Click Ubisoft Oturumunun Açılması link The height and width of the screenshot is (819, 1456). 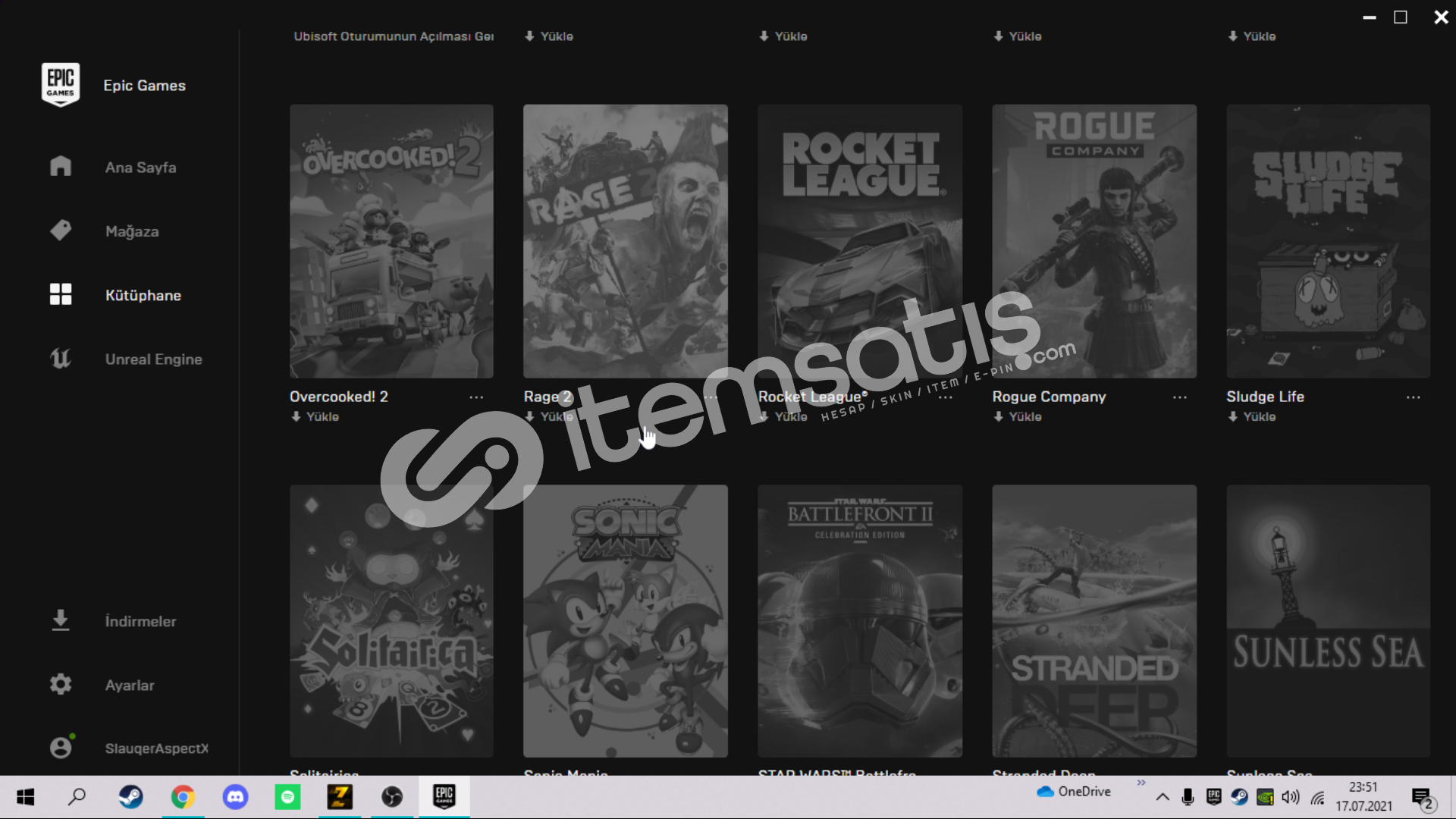[x=394, y=36]
